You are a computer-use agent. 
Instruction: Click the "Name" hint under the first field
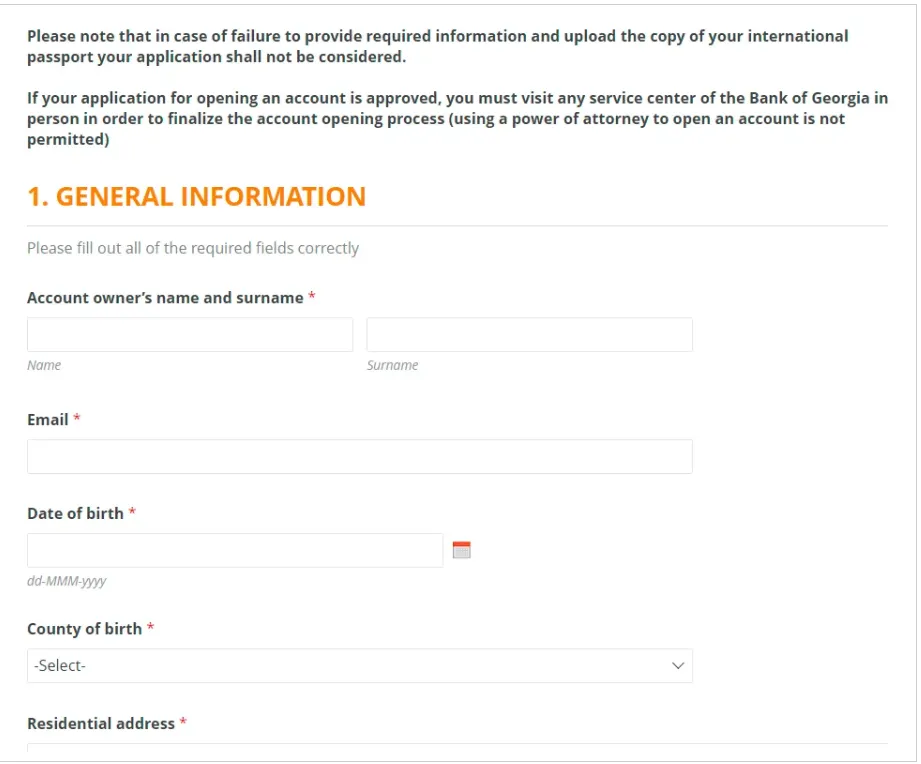pos(44,365)
